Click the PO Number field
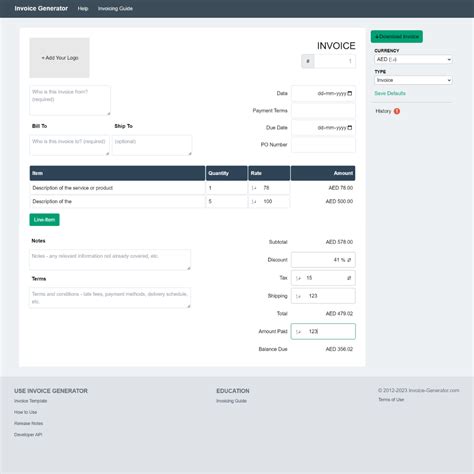Viewport: 474px width, 474px height. coord(323,145)
